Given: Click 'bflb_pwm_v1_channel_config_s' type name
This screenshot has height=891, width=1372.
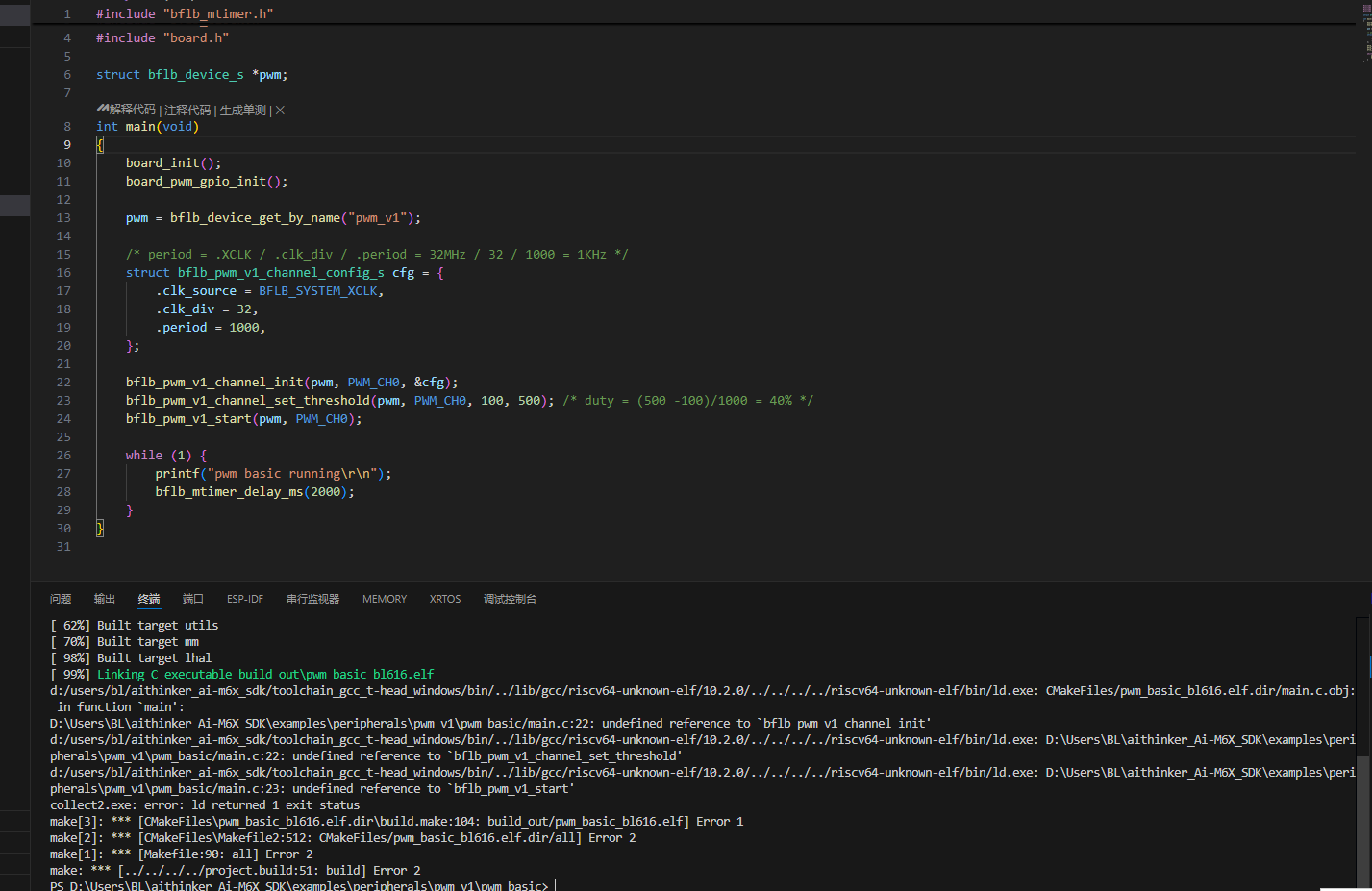Looking at the screenshot, I should click(x=281, y=273).
